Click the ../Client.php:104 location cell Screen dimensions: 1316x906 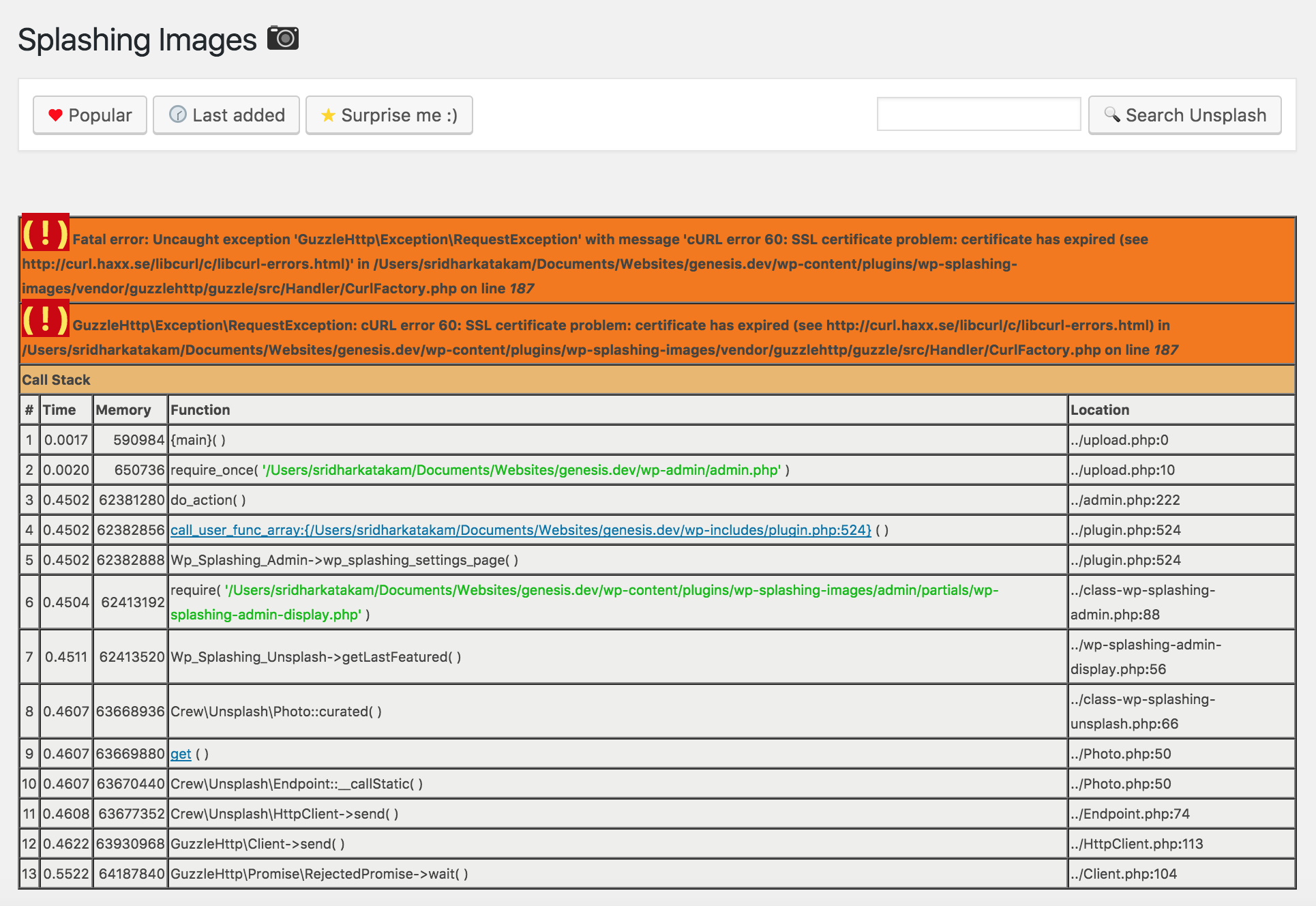coord(1182,874)
